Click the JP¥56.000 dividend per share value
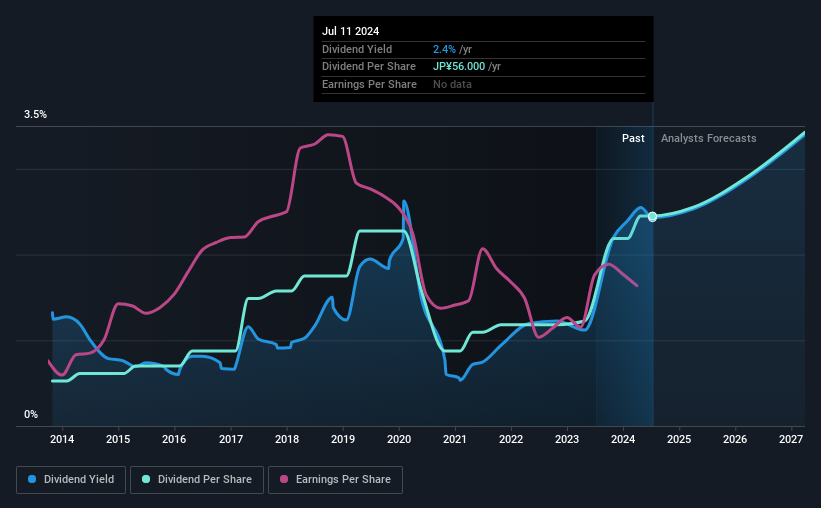821x508 pixels. coord(459,67)
